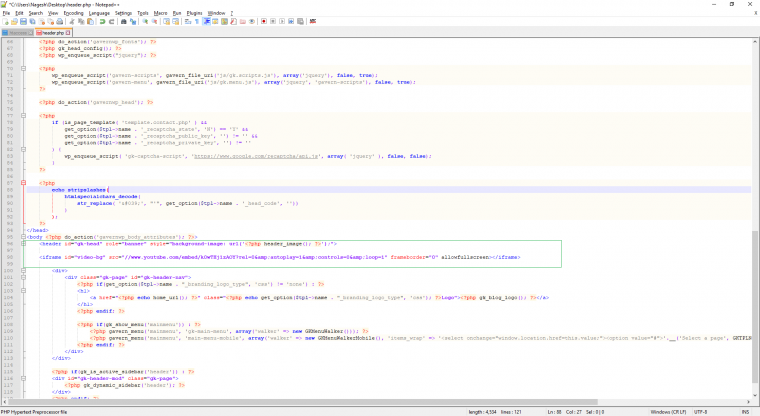Open the Plugins menu

194,12
